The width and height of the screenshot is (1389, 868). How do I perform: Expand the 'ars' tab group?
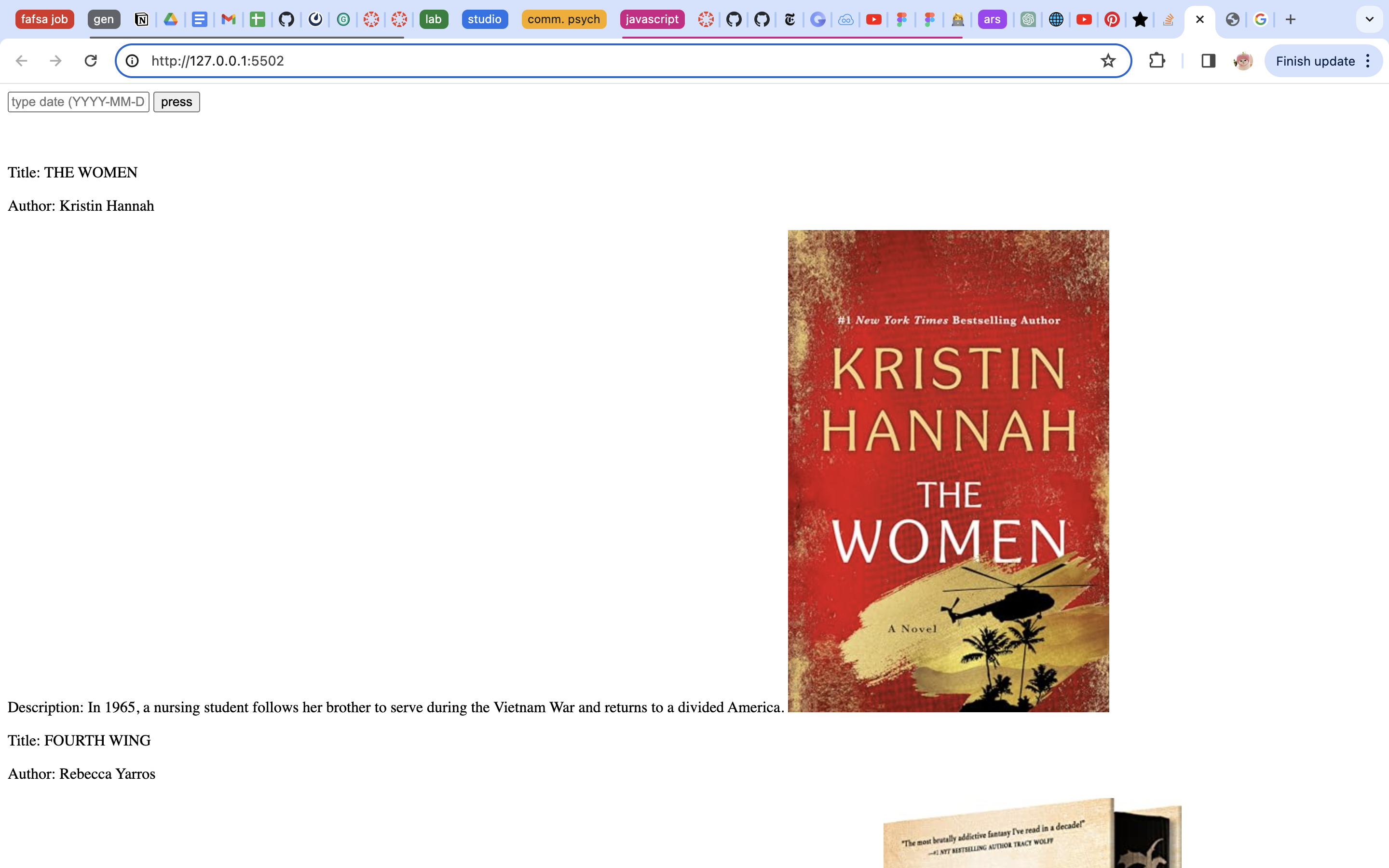click(x=992, y=19)
